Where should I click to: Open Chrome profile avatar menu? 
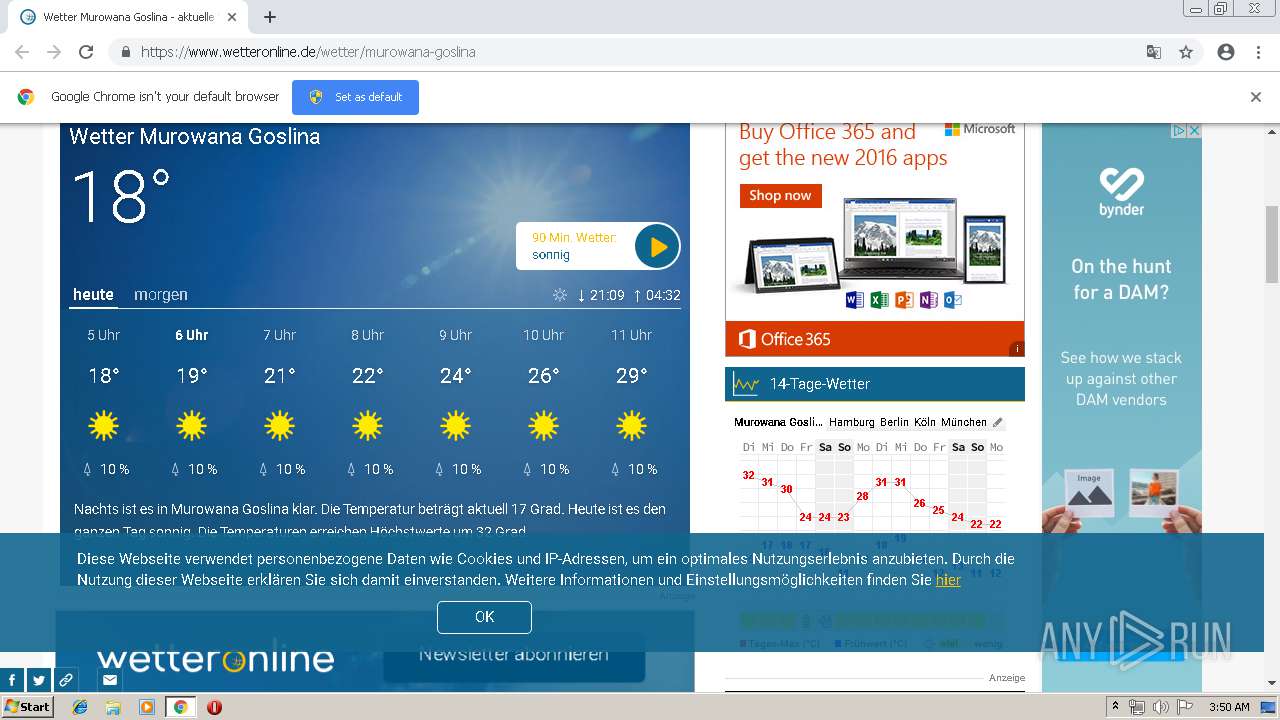click(x=1226, y=52)
